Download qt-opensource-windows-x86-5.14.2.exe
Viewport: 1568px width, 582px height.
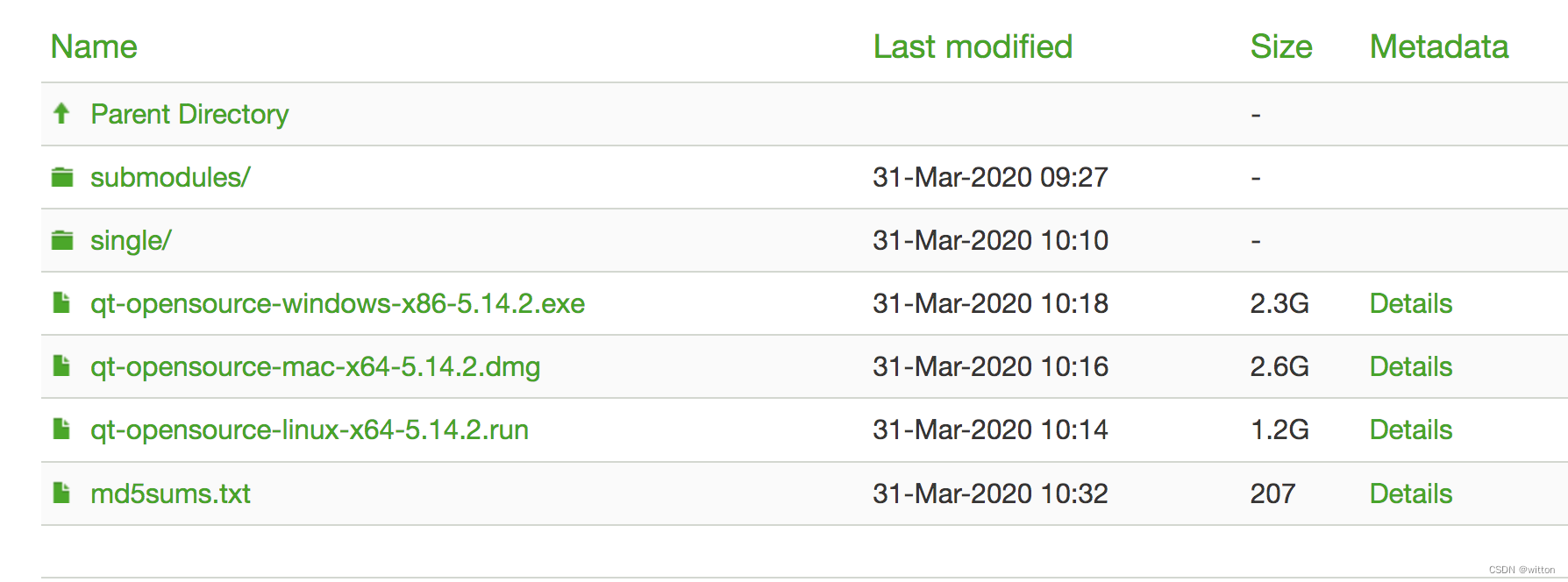tap(338, 303)
